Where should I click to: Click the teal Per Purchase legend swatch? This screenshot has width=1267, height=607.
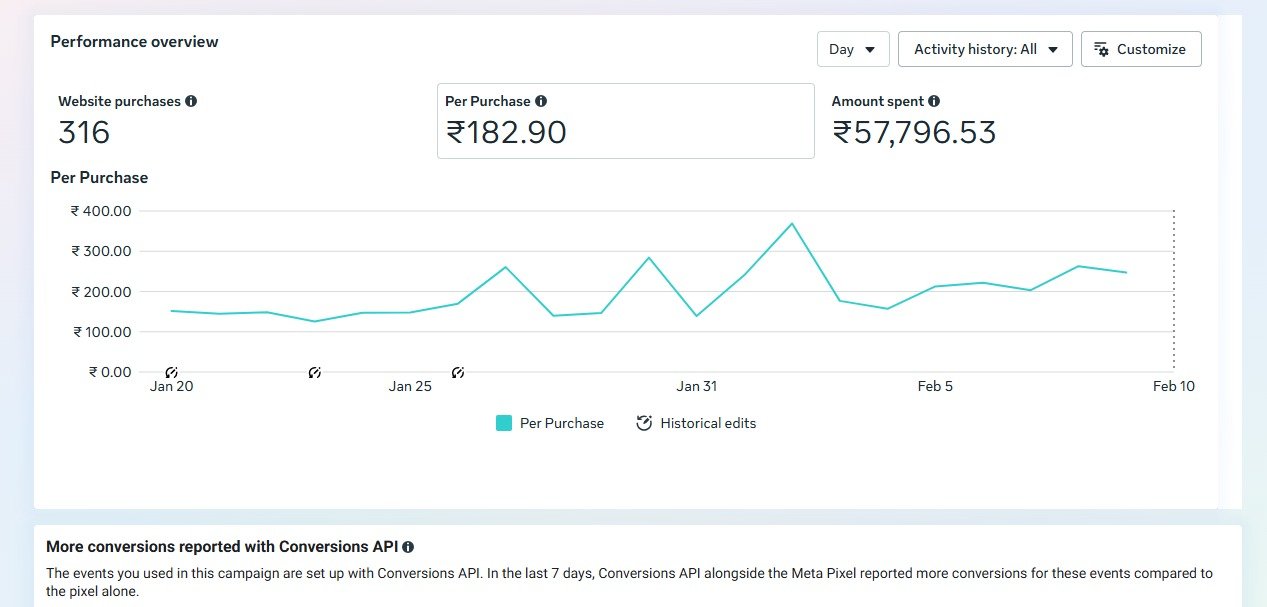[x=504, y=423]
